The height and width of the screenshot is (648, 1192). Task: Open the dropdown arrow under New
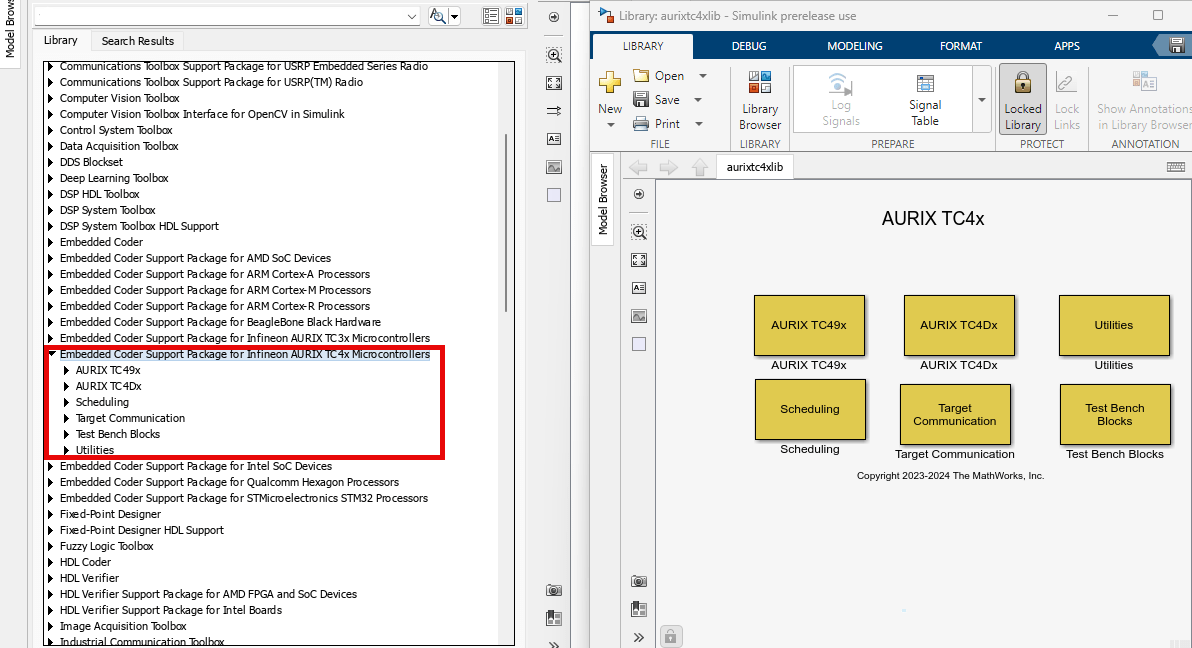(610, 125)
